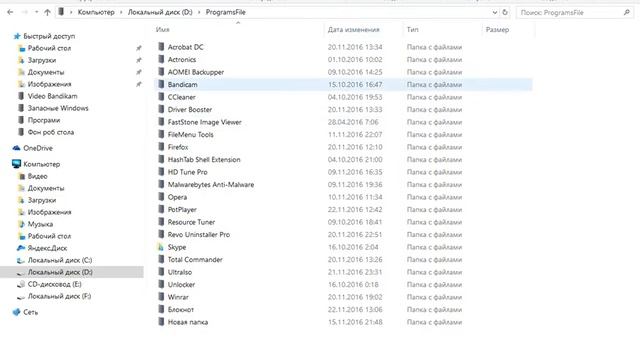Sort by Имя column header
The height and width of the screenshot is (360, 640).
[162, 29]
